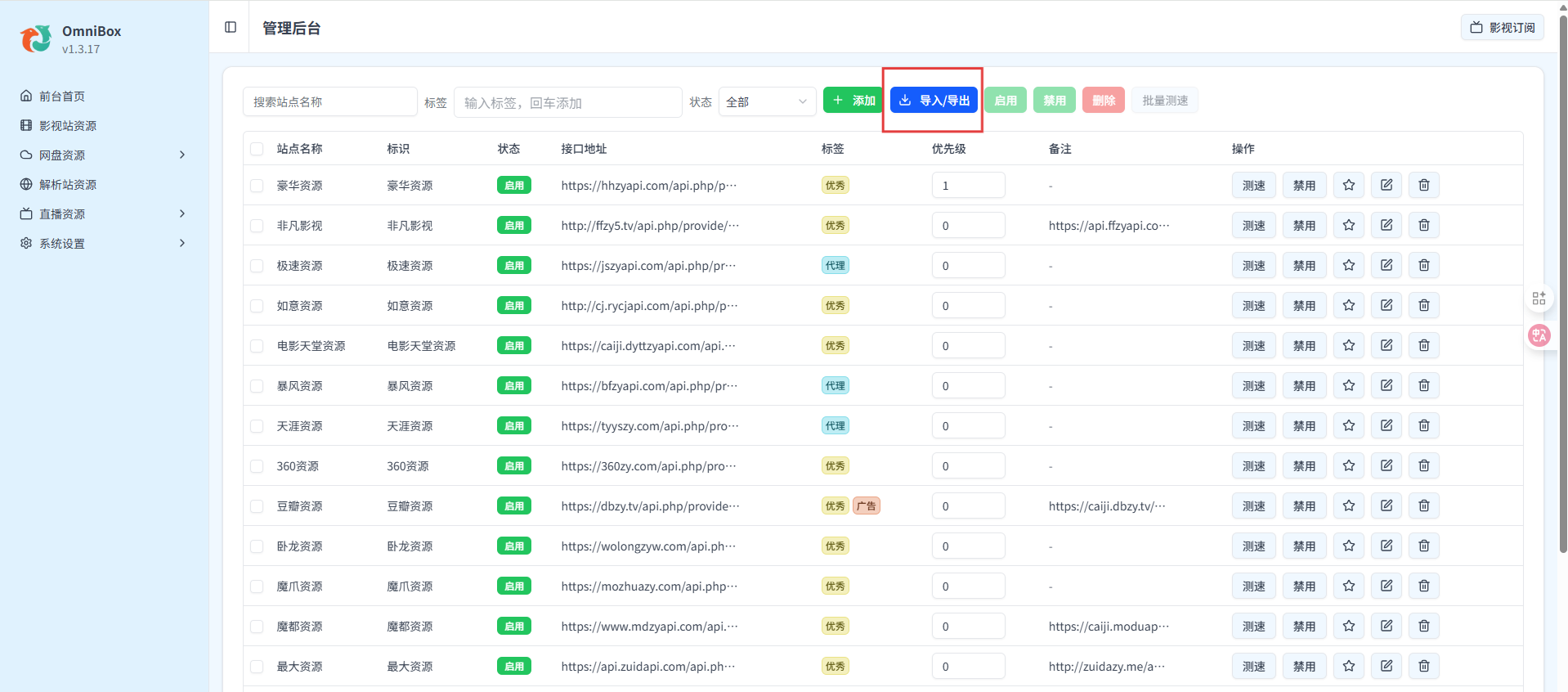Open the 状态 dropdown showing 全部
The width and height of the screenshot is (1568, 692).
click(766, 101)
